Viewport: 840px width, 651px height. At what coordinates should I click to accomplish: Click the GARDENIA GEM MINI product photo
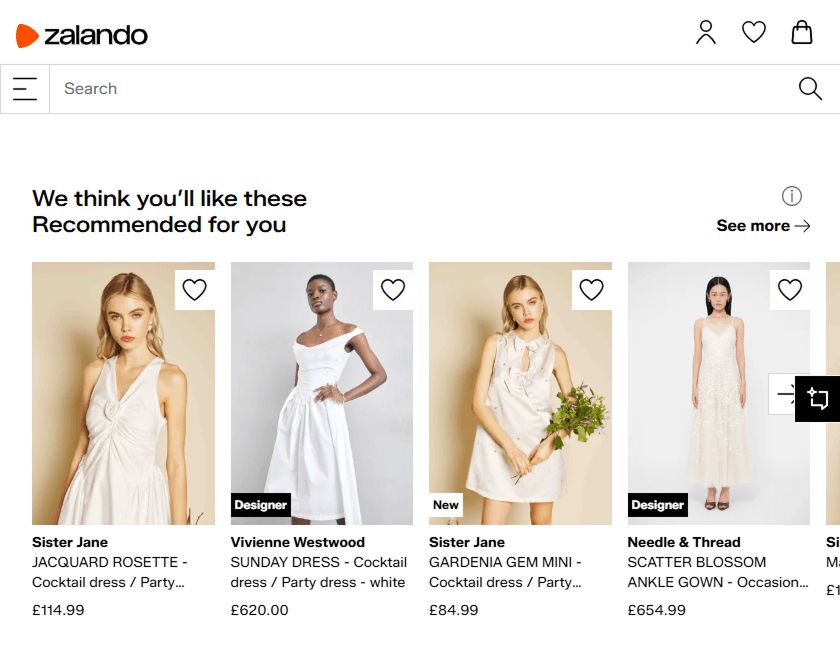pyautogui.click(x=520, y=393)
